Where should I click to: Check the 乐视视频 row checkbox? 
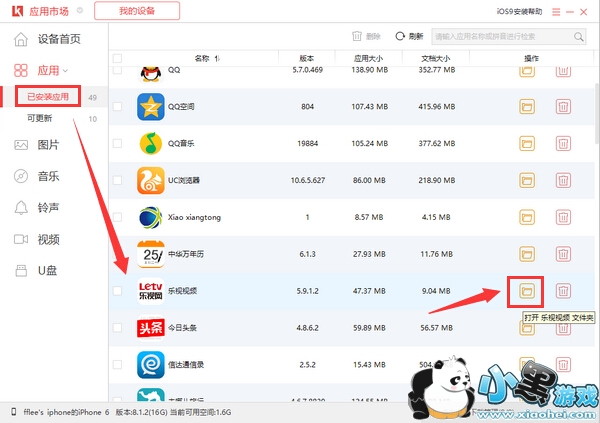[117, 291]
